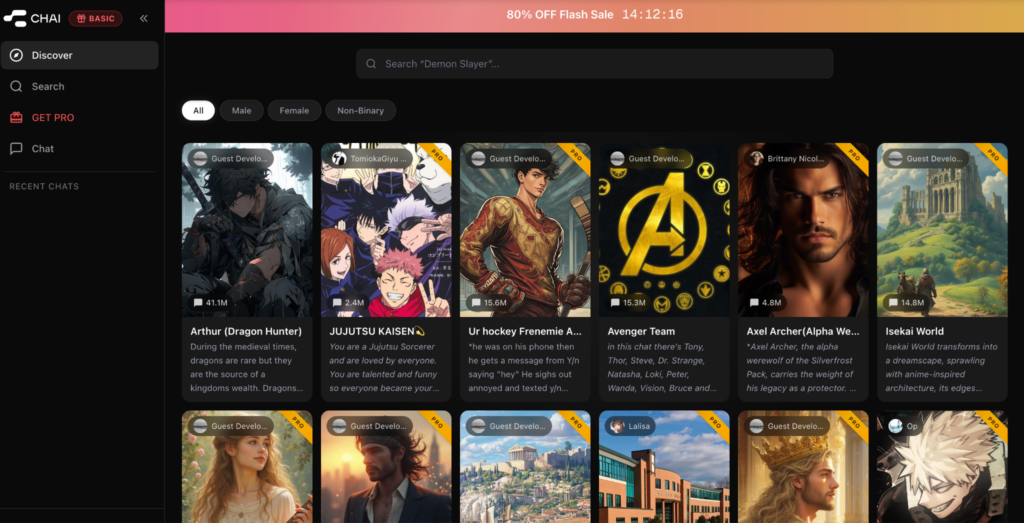The width and height of the screenshot is (1024, 523).
Task: Open the Discover page
Action: coord(80,55)
